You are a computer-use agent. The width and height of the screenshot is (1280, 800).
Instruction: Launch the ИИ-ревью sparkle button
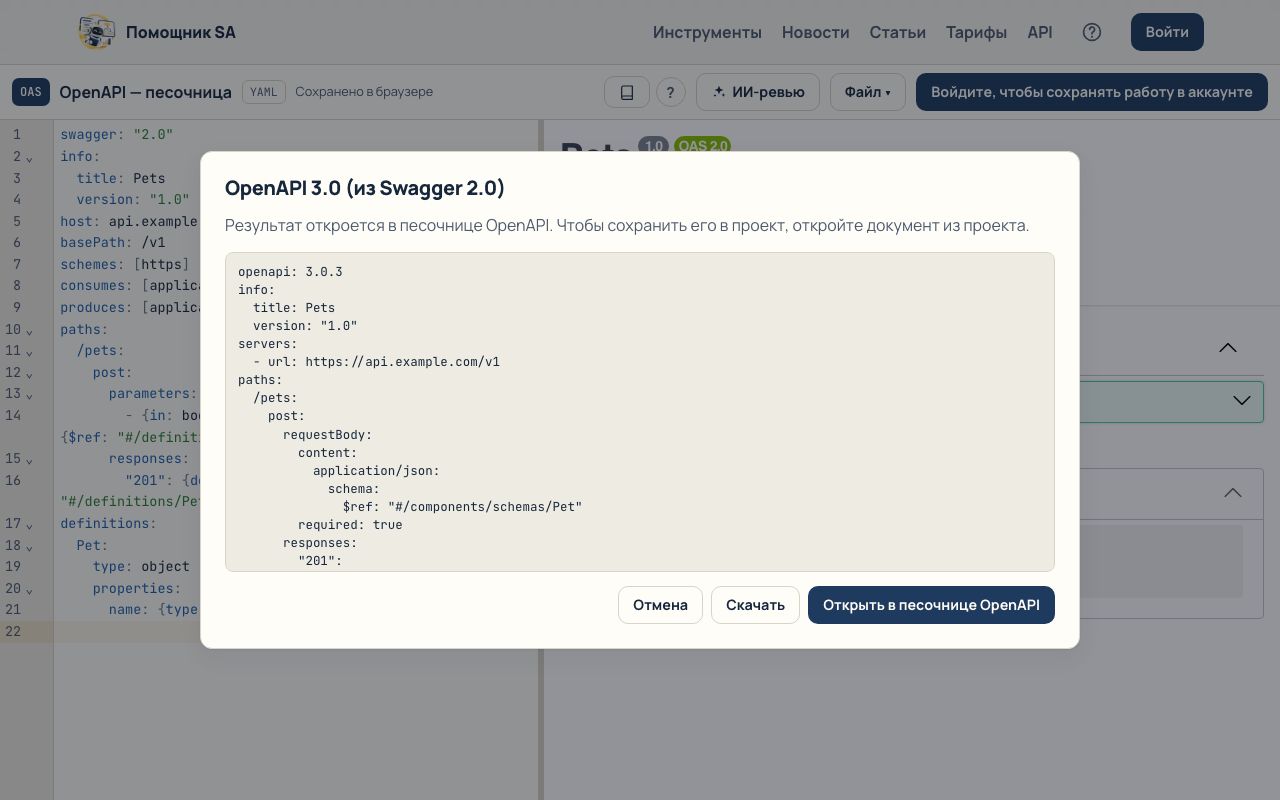click(x=758, y=92)
